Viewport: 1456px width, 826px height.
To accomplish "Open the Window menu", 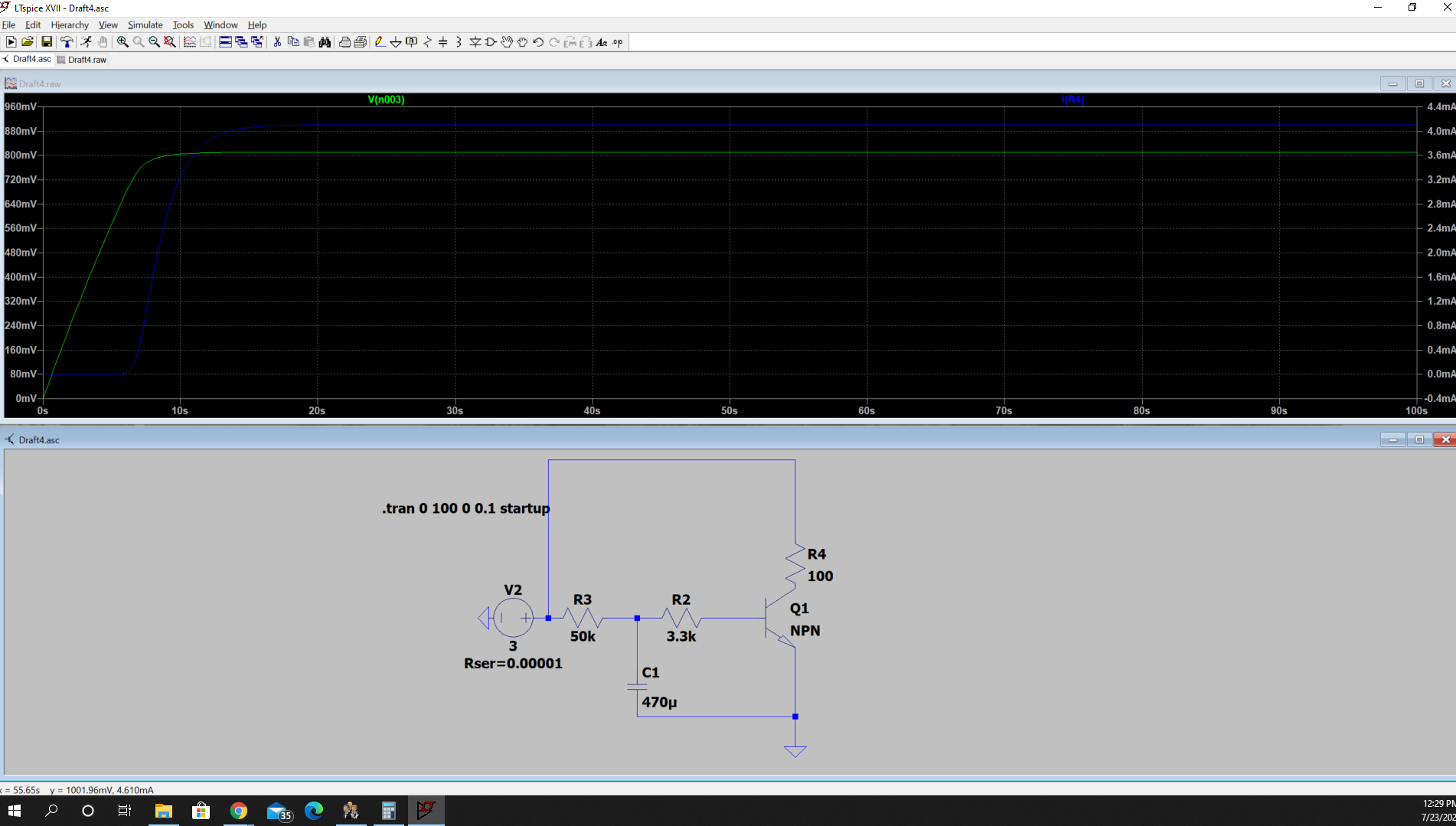I will pyautogui.click(x=220, y=24).
